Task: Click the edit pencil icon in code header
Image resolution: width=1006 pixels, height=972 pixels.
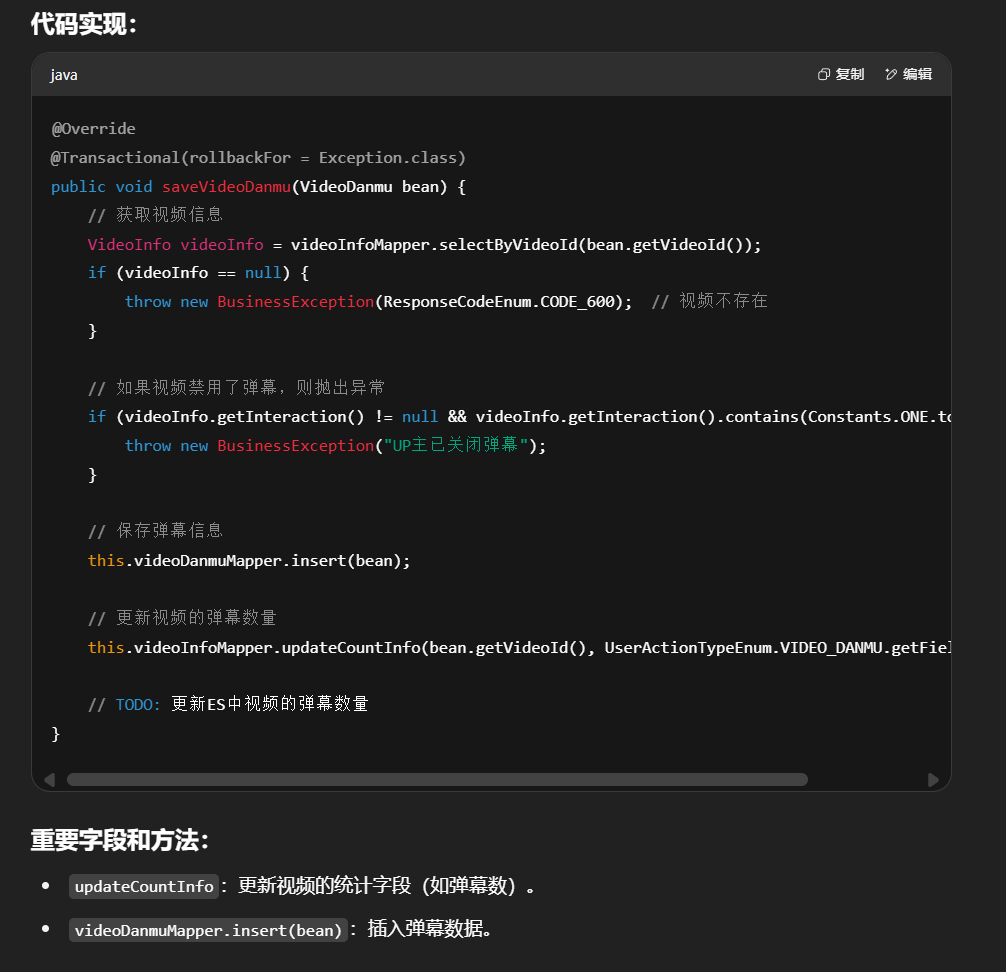Action: pos(891,74)
